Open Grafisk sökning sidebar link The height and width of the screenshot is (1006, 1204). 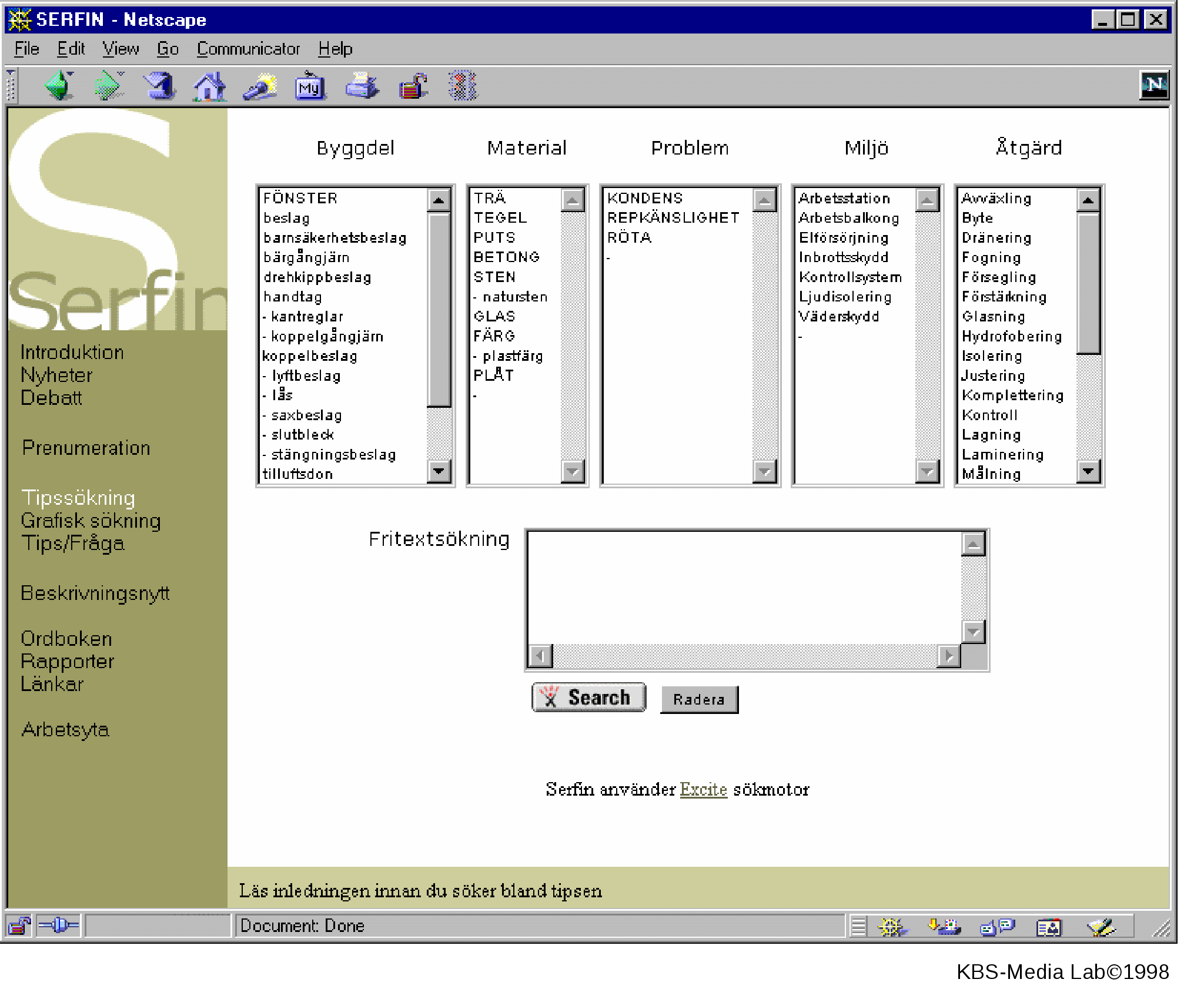(91, 521)
